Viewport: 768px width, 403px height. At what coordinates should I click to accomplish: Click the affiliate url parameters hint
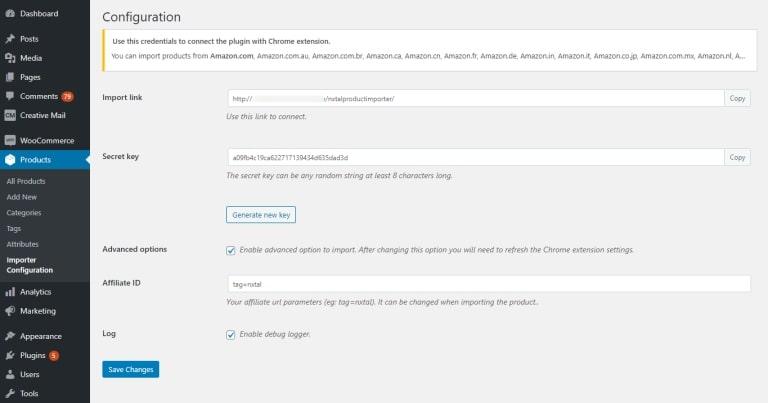[x=383, y=302]
